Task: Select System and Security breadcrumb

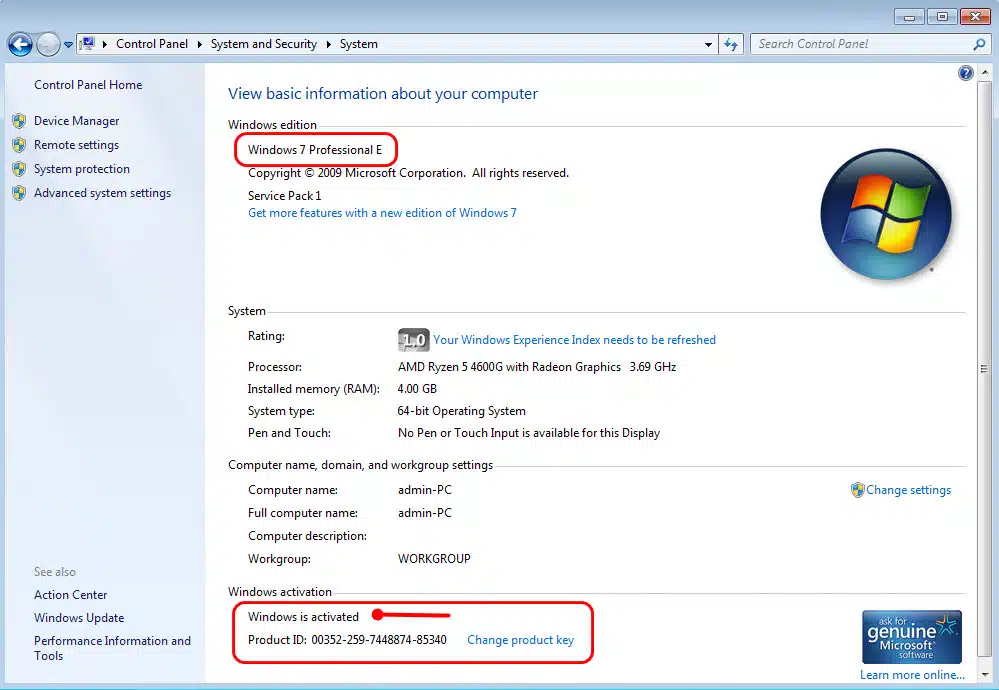Action: [264, 44]
